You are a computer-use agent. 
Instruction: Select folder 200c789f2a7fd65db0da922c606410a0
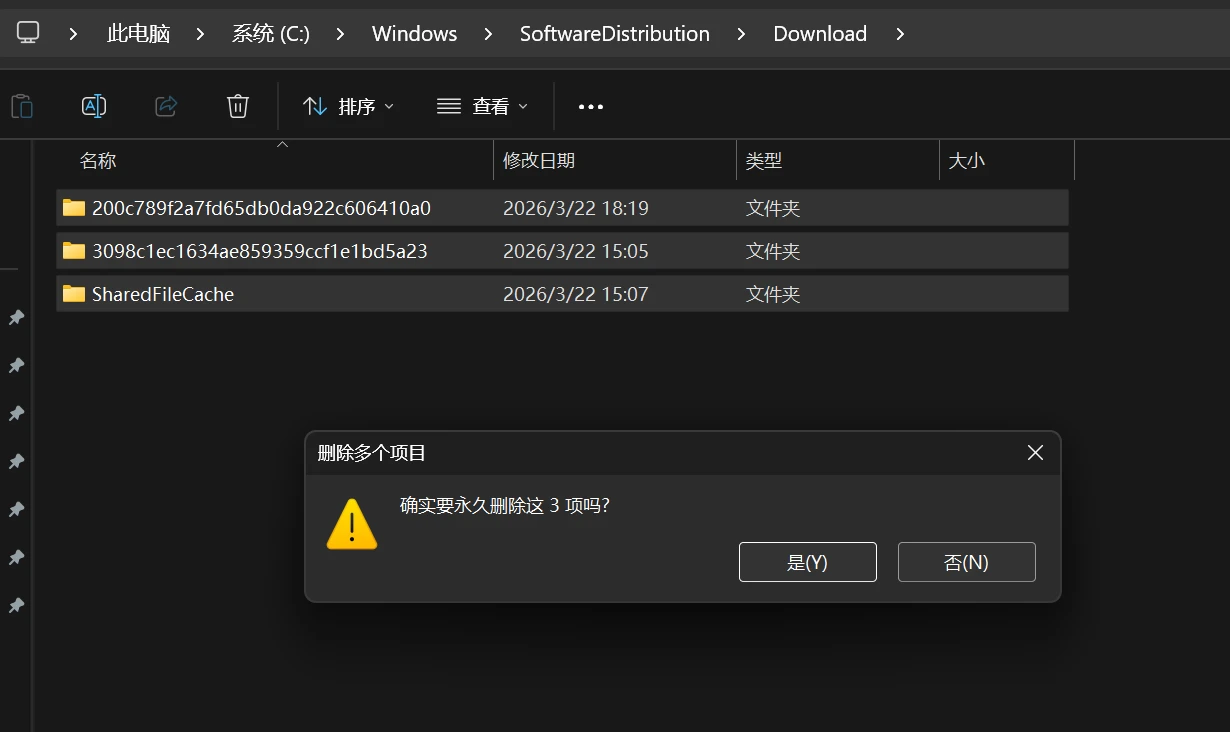261,208
